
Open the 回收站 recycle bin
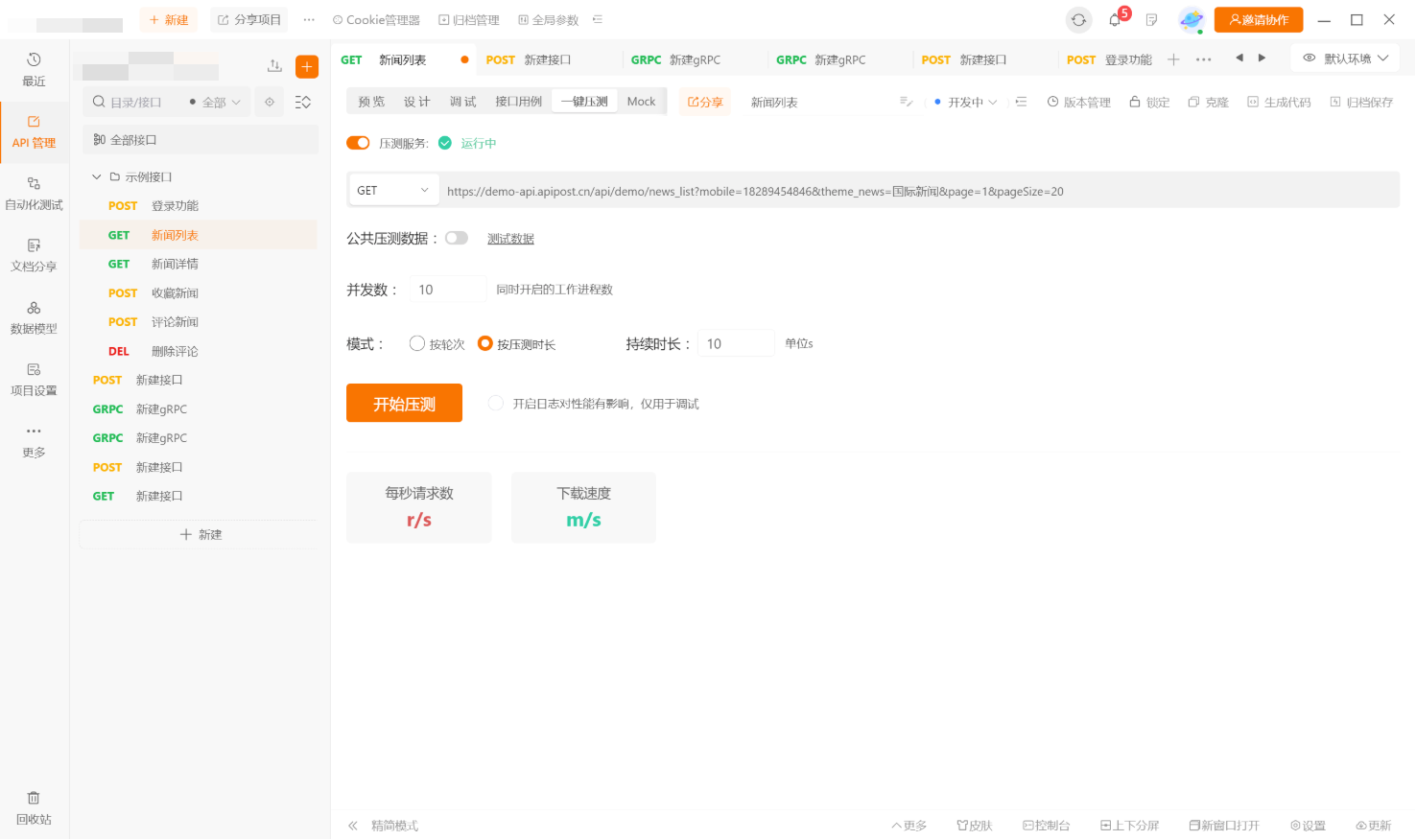click(34, 808)
